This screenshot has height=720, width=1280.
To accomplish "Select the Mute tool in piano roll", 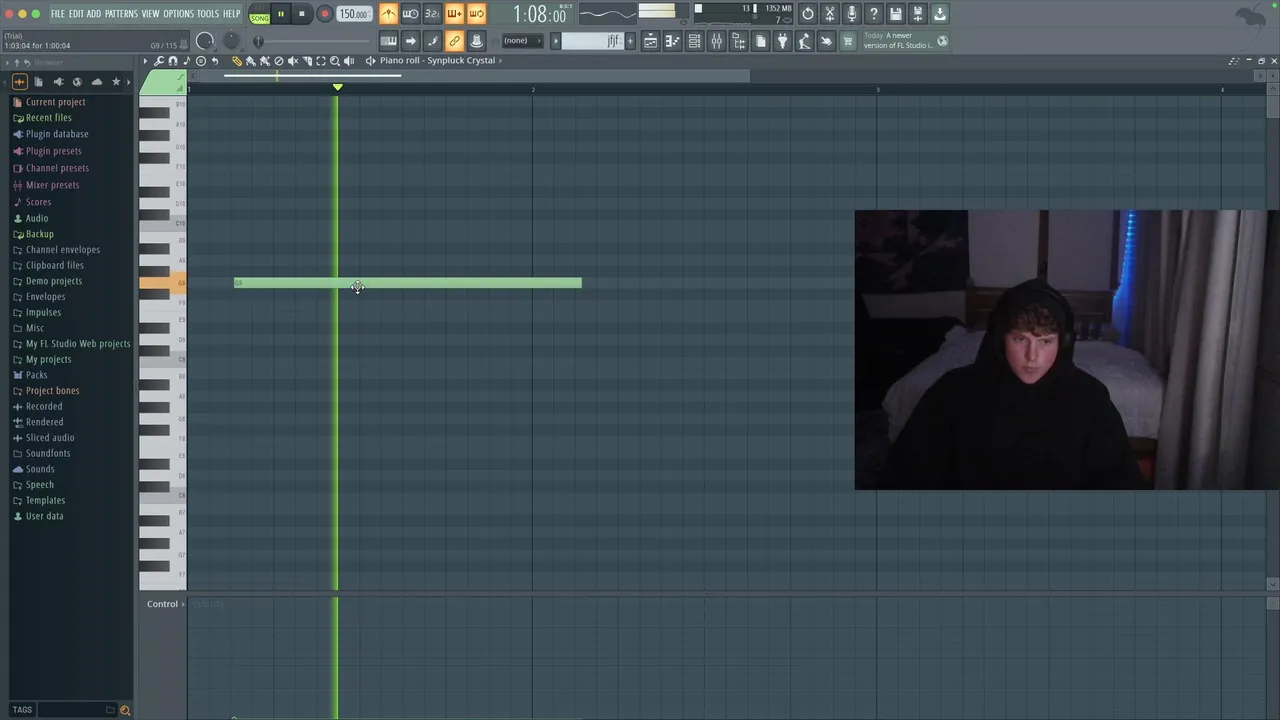I will tap(293, 61).
